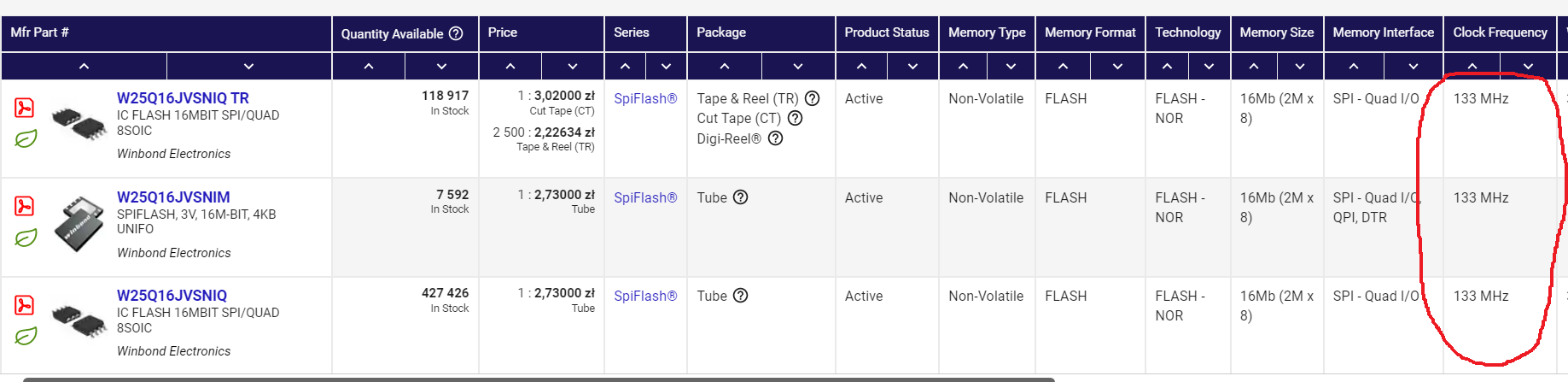
Task: Click help icon next to Digi-Reel®
Action: coord(775,138)
